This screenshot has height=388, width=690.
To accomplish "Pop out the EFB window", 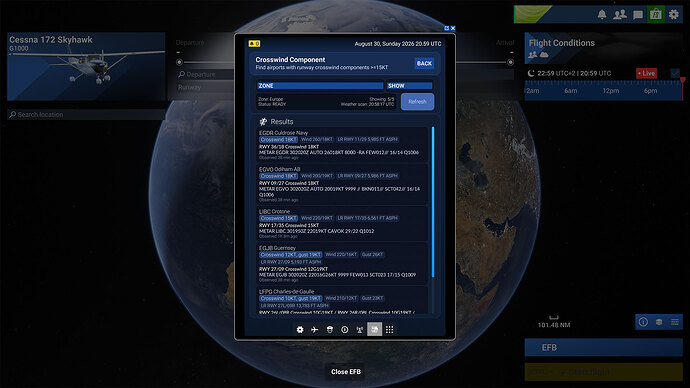I will coord(447,28).
